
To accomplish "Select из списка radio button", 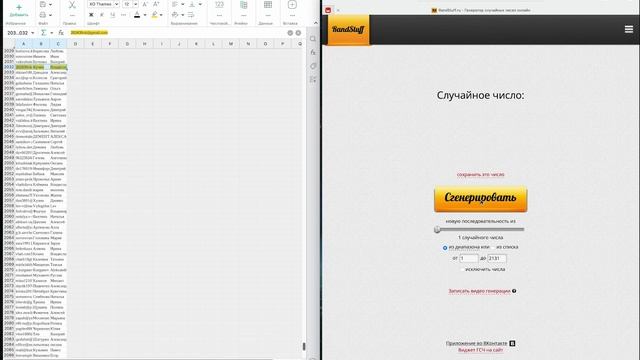I will 493,247.
